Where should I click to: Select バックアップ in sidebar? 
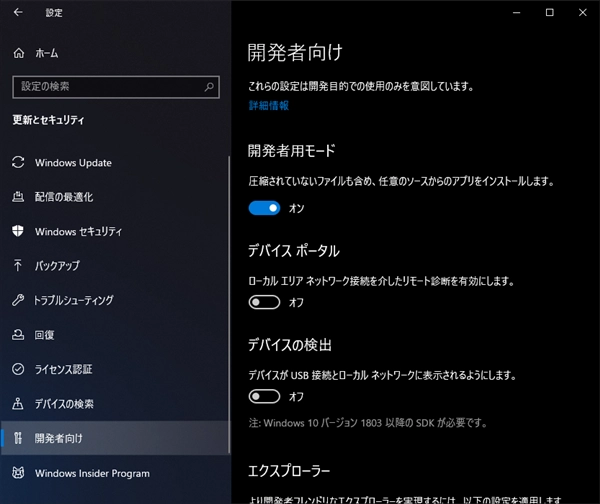click(x=115, y=266)
